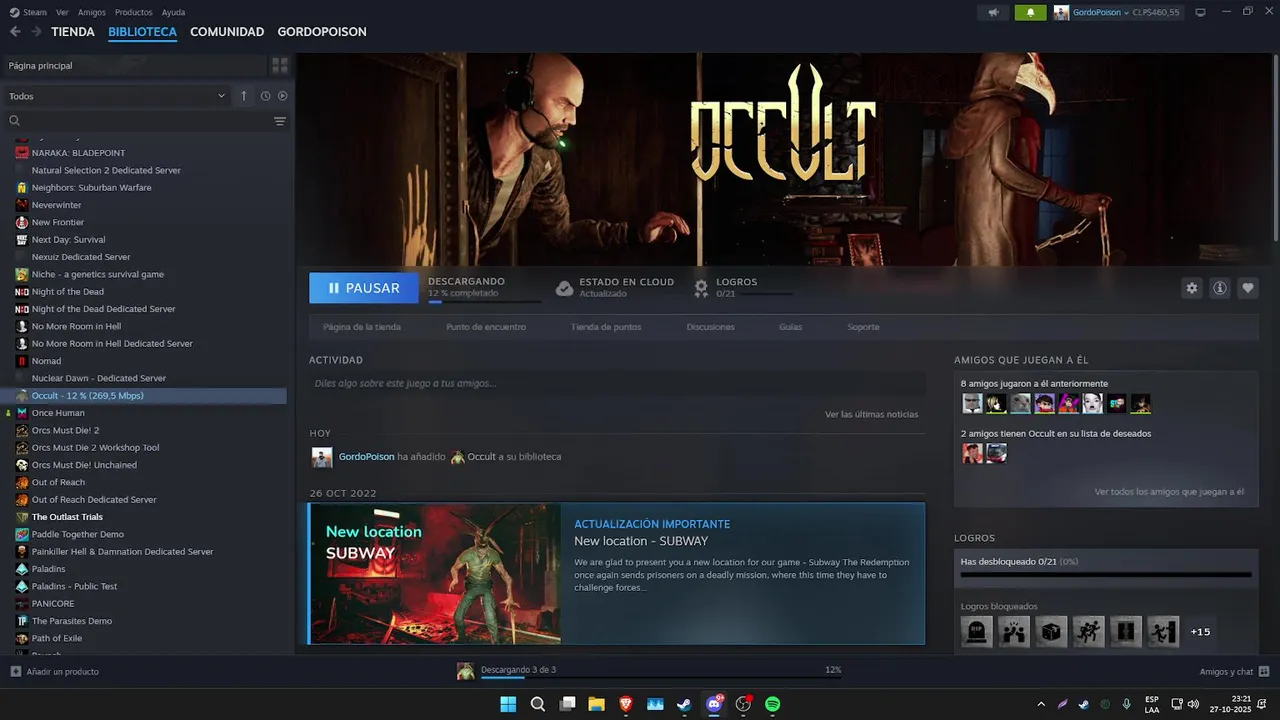This screenshot has width=1280, height=720.
Task: Click the library search magnifier
Action: tap(15, 121)
